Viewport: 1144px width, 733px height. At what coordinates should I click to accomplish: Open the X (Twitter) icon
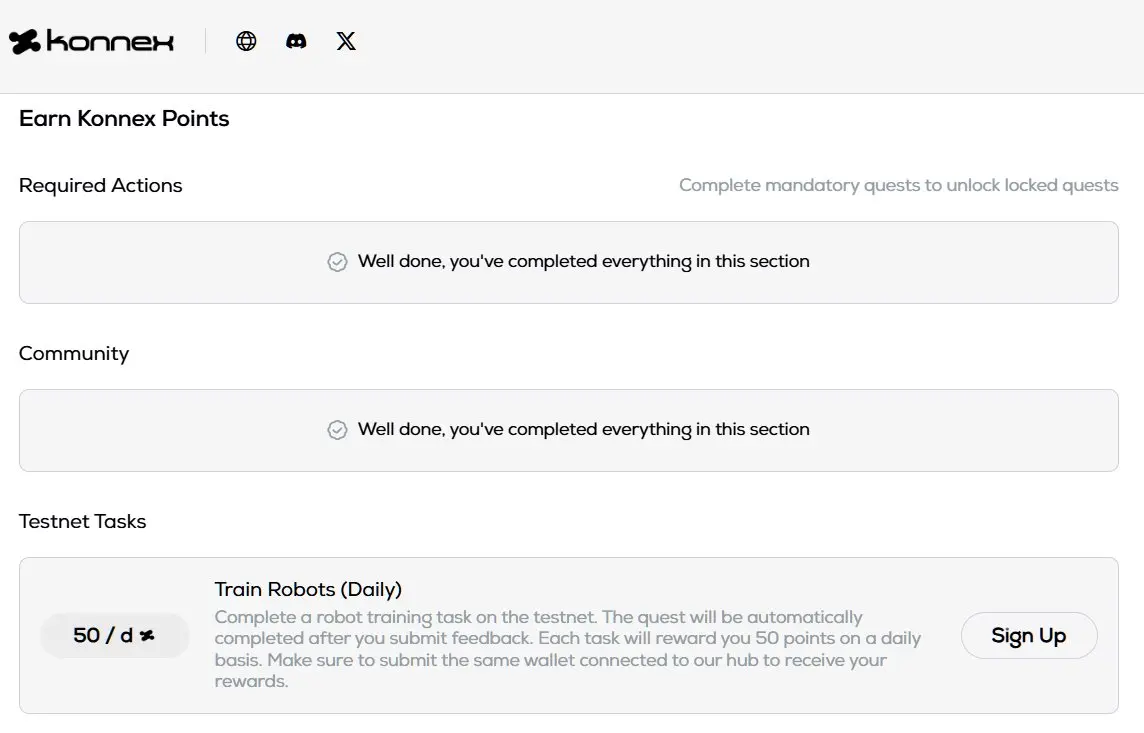346,41
